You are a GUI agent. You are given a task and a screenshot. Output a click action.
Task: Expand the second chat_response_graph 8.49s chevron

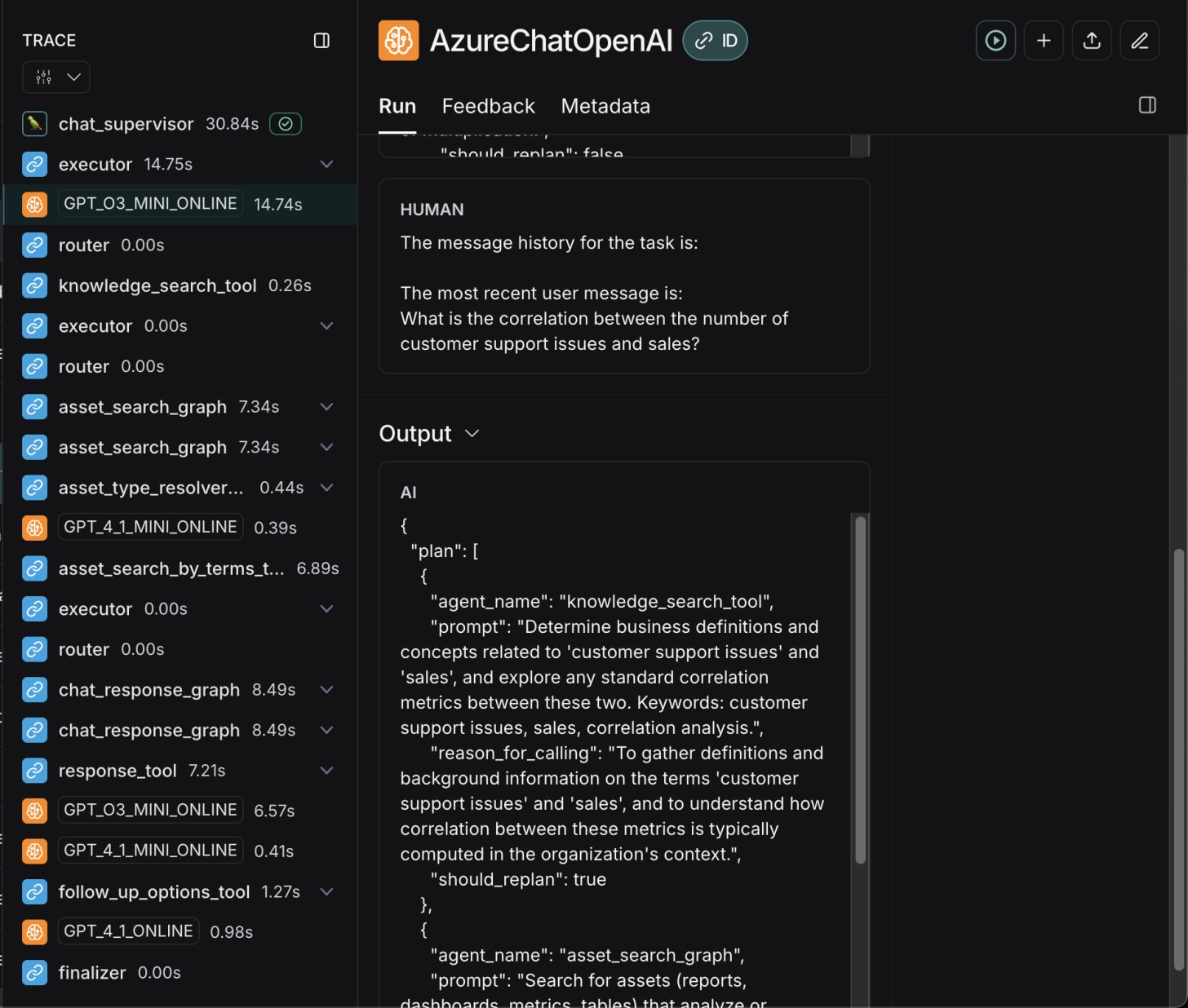[x=326, y=731]
